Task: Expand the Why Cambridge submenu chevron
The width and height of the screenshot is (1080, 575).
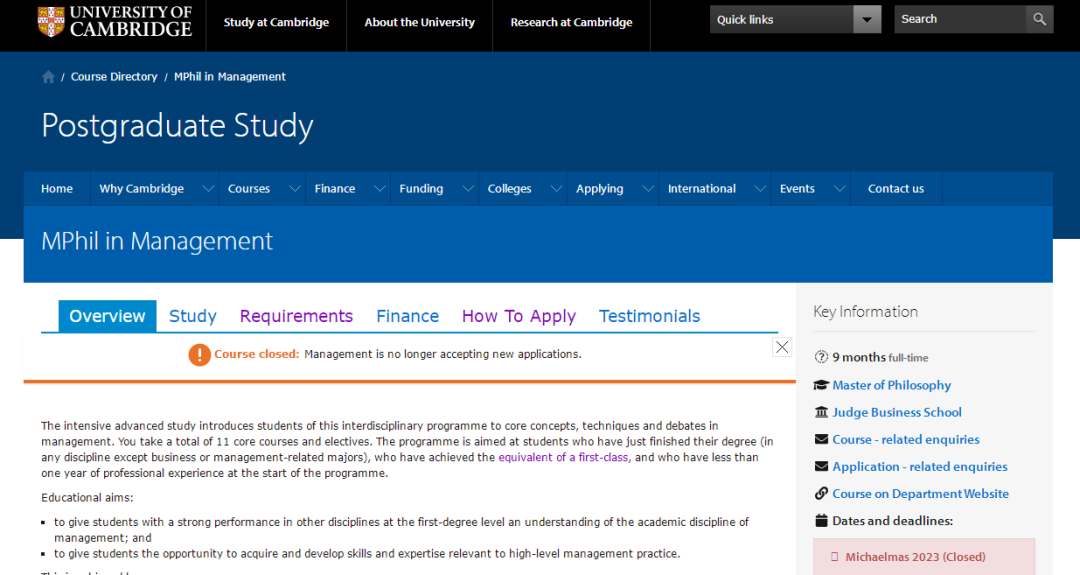Action: [208, 189]
